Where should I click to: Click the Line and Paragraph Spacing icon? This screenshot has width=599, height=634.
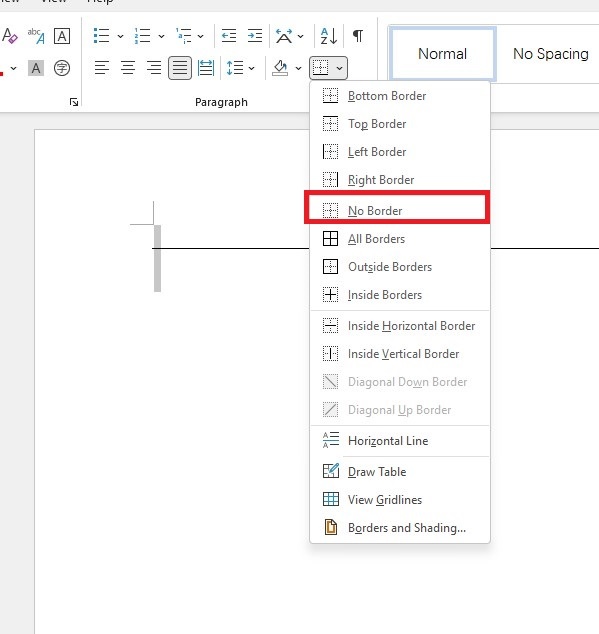click(x=235, y=68)
